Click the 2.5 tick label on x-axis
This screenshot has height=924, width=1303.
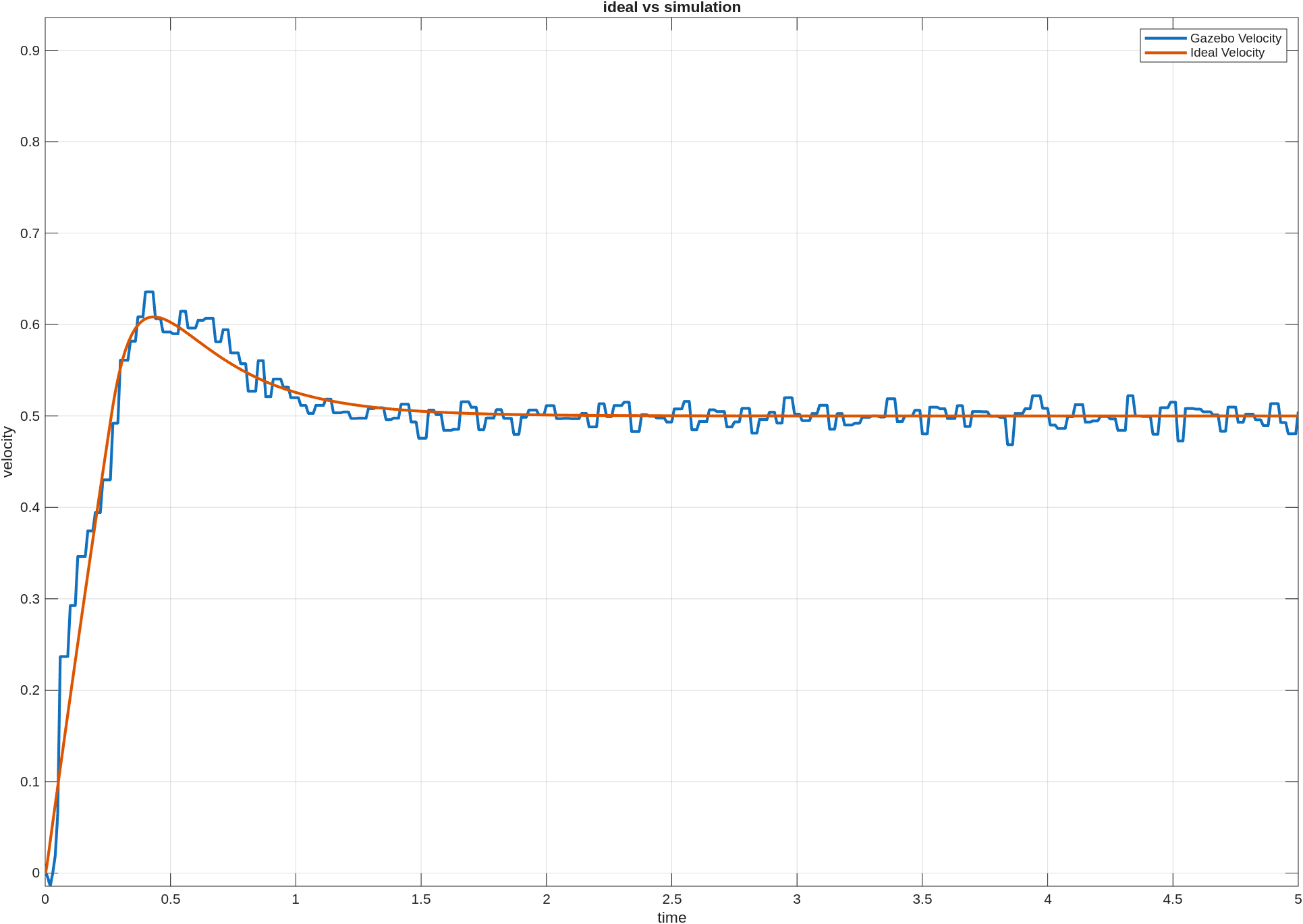point(671,899)
